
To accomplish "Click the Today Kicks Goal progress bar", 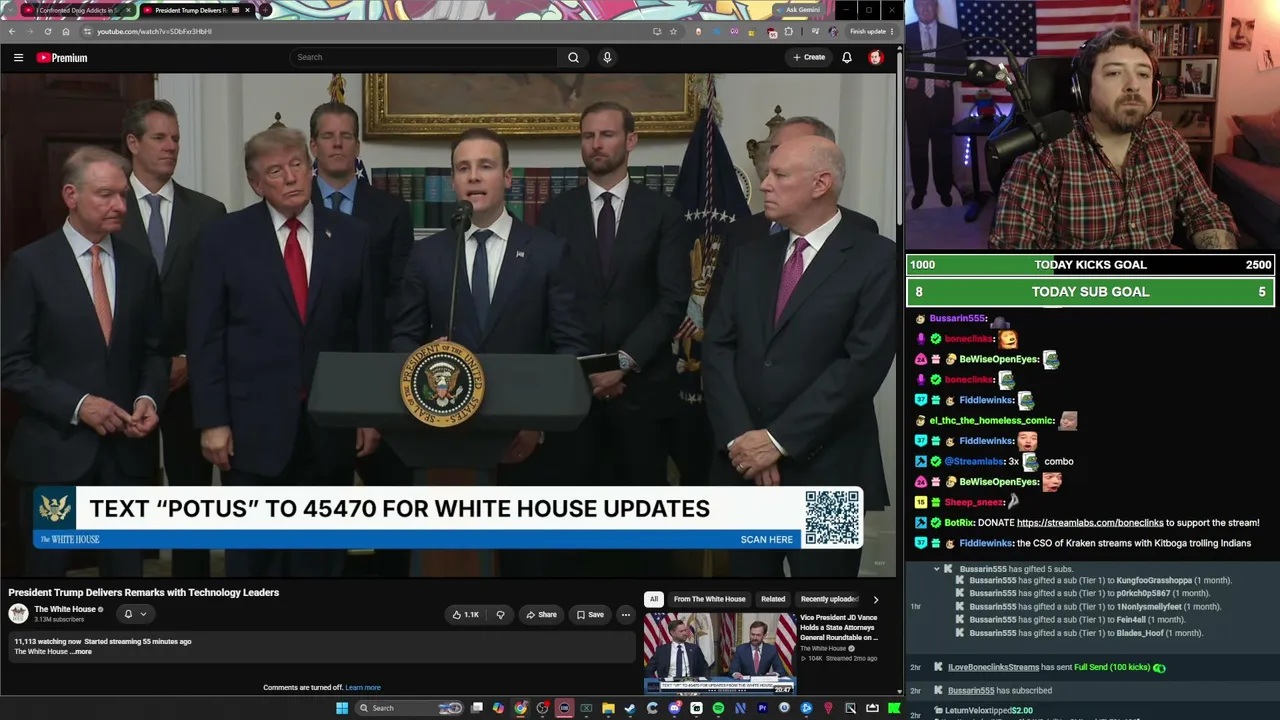I will click(x=1090, y=265).
